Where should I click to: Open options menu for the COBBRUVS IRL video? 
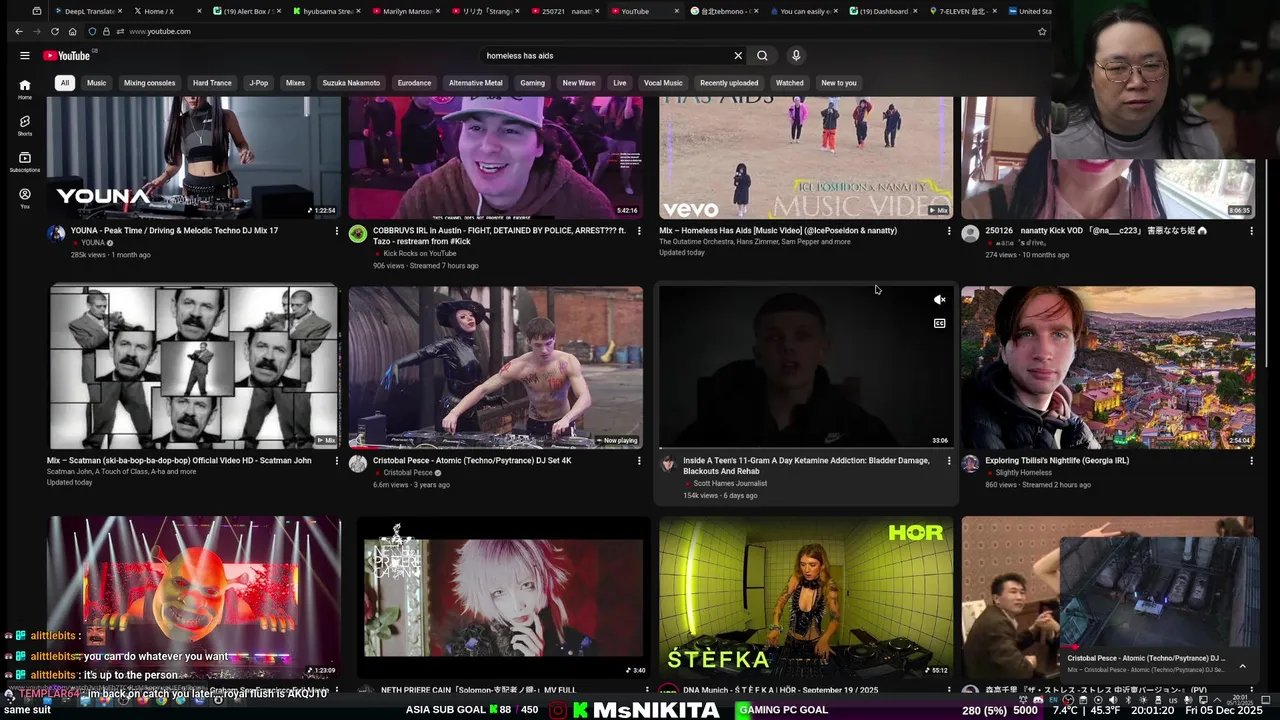[x=639, y=231]
